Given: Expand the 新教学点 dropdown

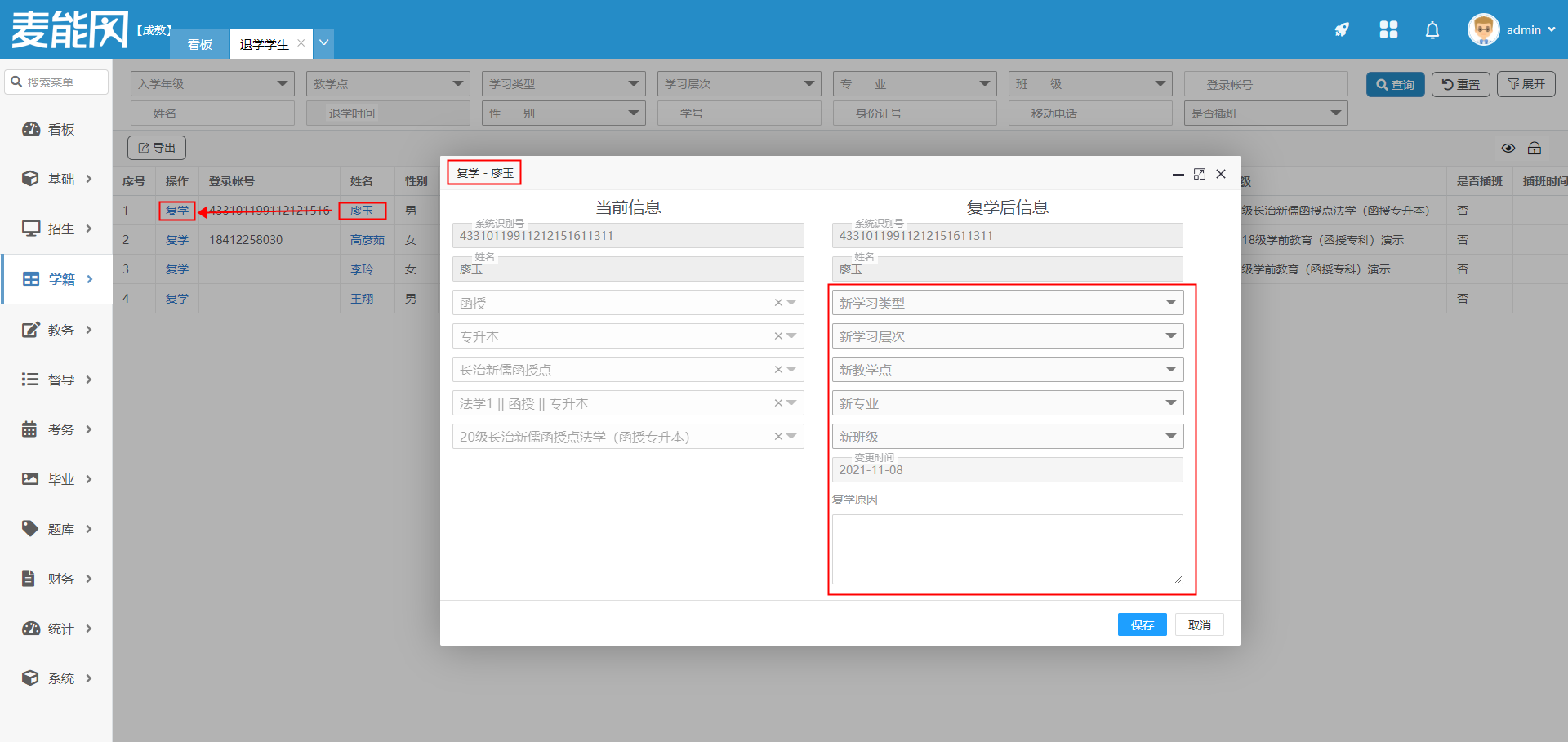Looking at the screenshot, I should (1007, 370).
